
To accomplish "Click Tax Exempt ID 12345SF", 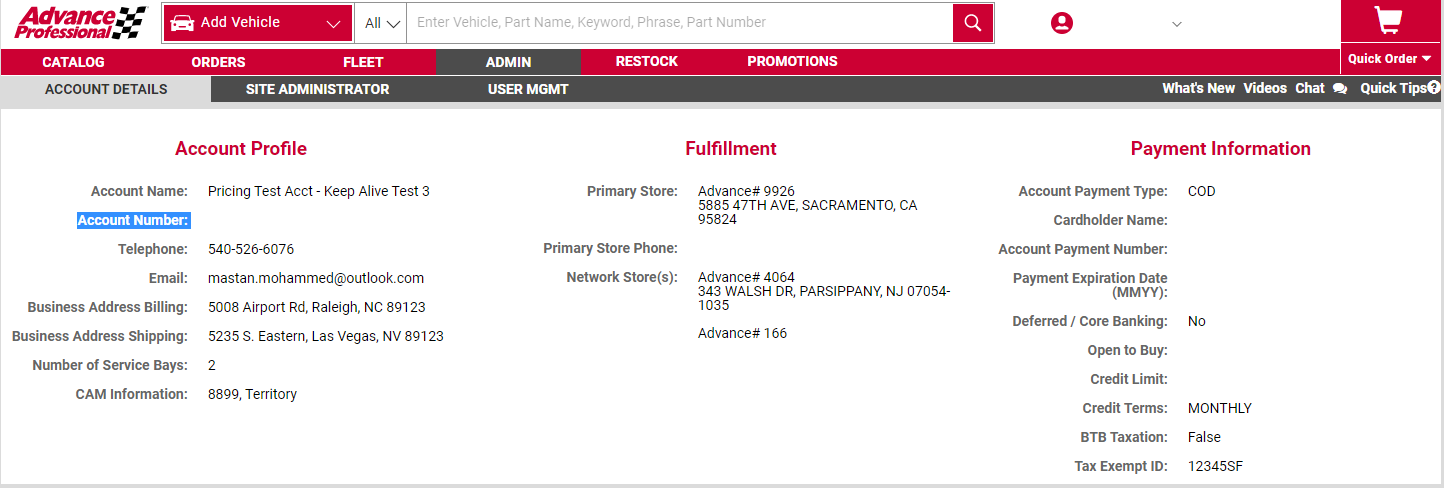I will [1215, 466].
